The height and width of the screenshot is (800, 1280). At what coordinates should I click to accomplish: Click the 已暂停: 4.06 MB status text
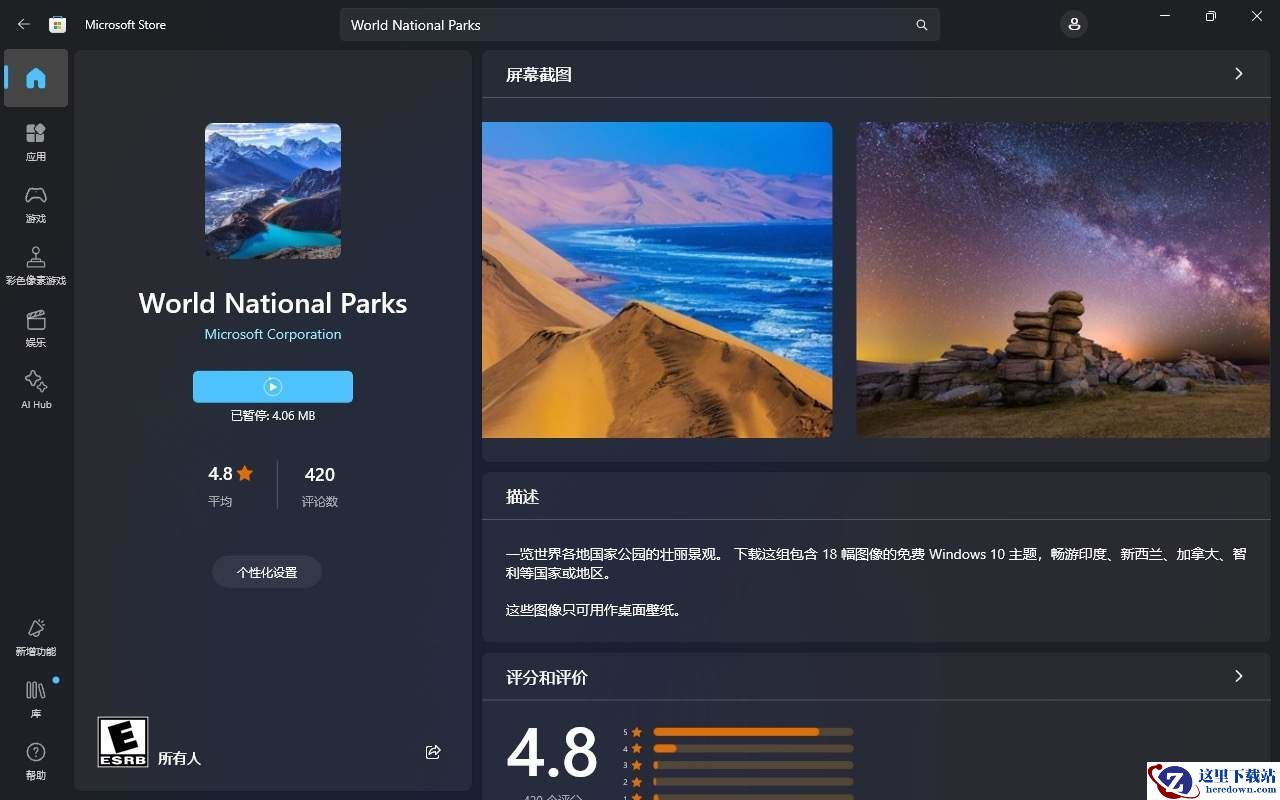pos(273,415)
